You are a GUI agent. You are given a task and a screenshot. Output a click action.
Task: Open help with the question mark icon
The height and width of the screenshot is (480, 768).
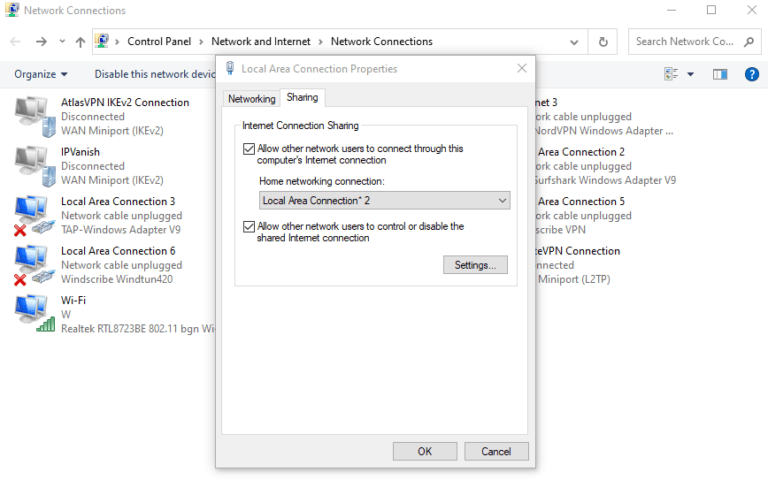click(752, 74)
